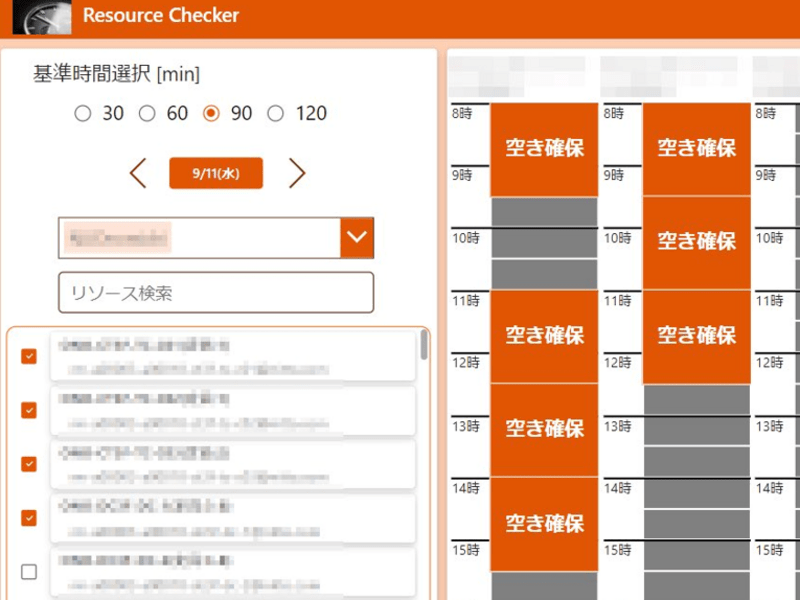Viewport: 800px width, 600px height.
Task: Open the blurred resource group combo box
Action: coord(199,238)
